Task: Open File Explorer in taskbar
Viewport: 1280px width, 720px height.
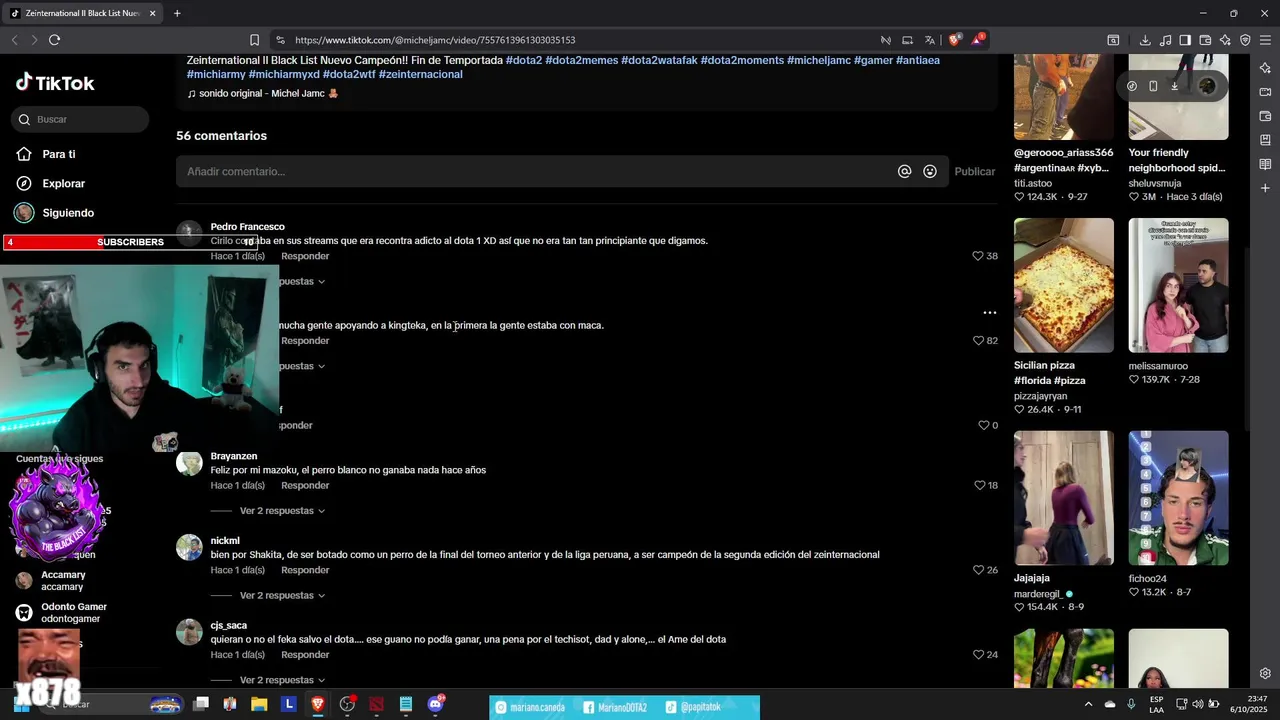Action: tap(259, 704)
